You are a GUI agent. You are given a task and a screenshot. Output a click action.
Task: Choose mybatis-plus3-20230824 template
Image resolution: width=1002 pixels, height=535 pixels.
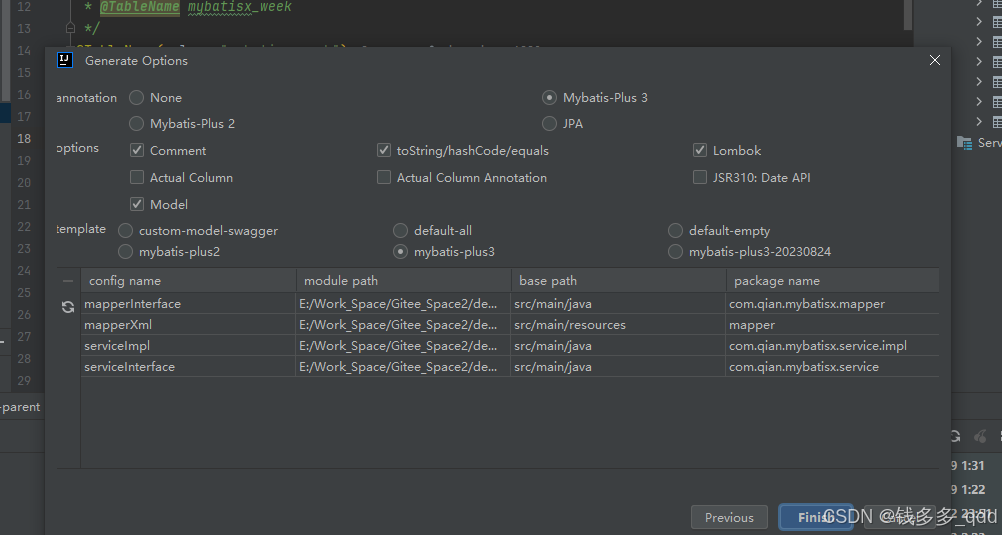click(675, 252)
